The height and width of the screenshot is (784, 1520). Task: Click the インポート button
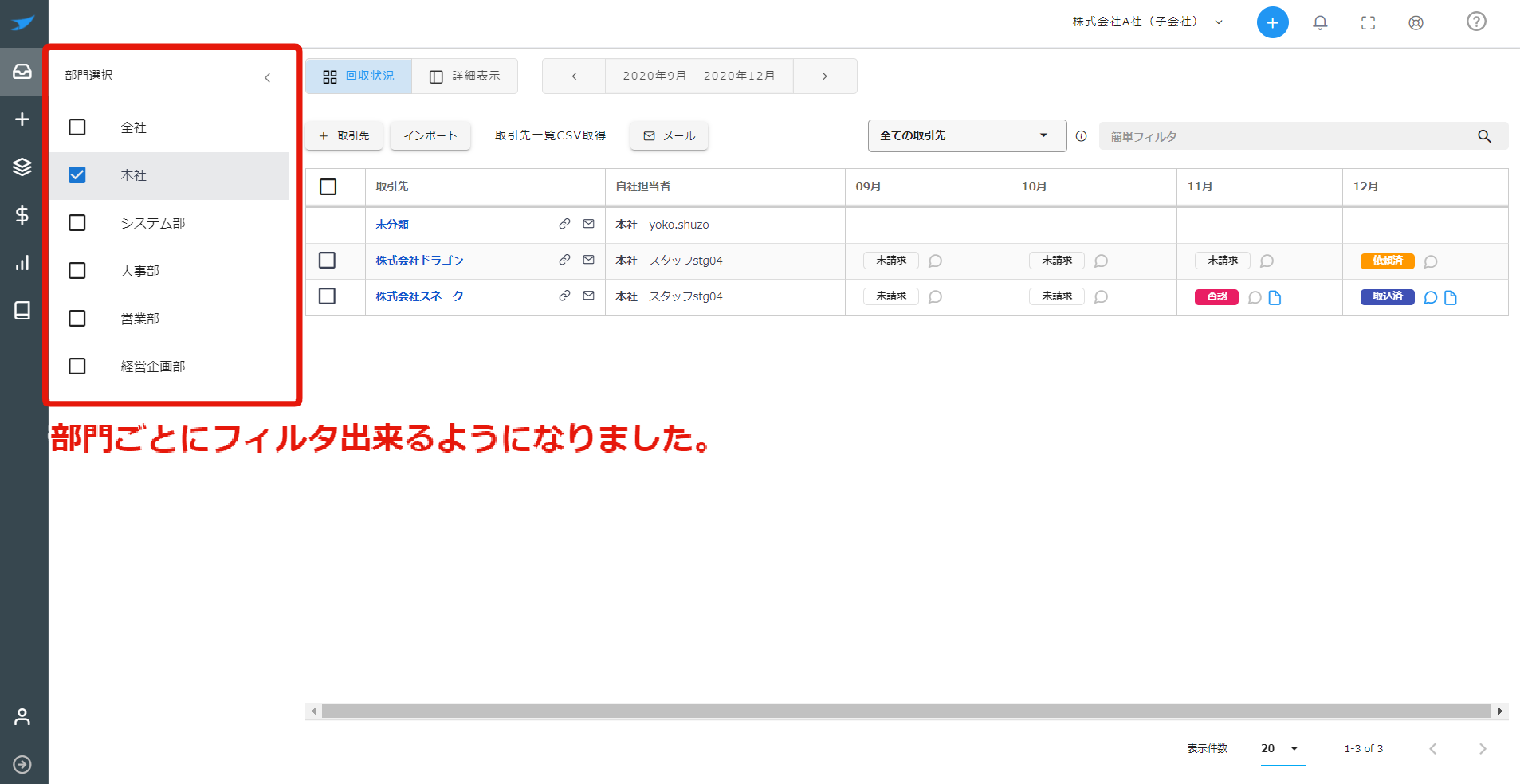[430, 136]
